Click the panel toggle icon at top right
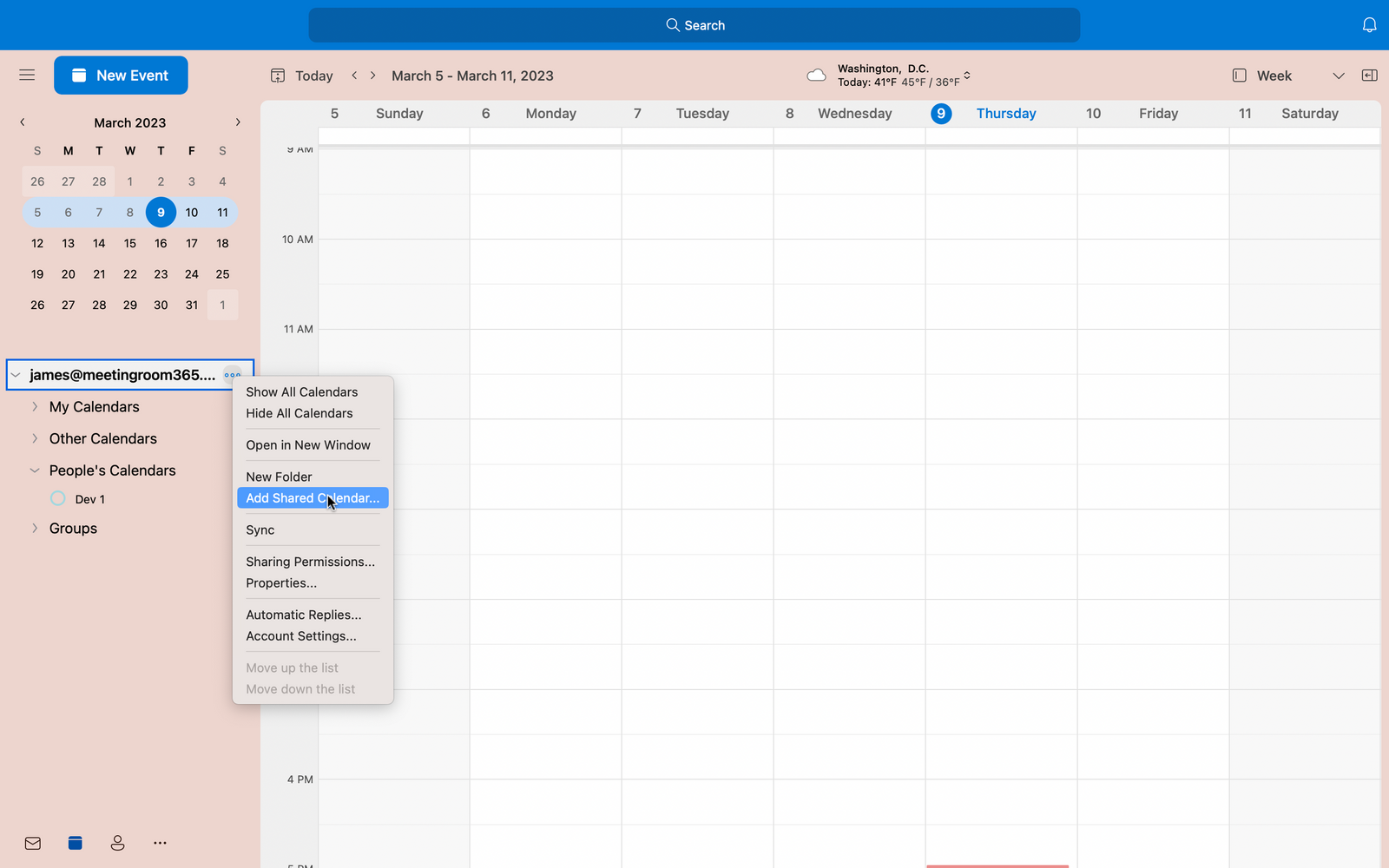 point(1369,76)
